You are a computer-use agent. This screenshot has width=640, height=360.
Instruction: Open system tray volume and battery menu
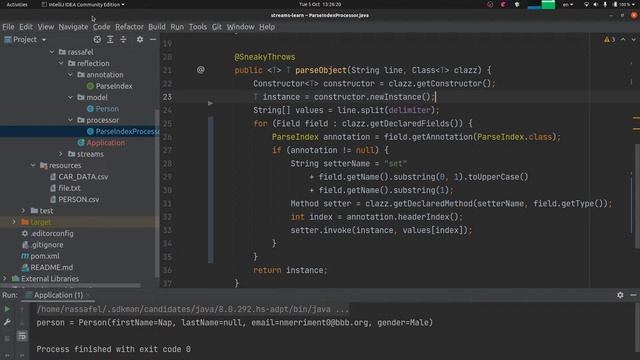pyautogui.click(x=609, y=4)
